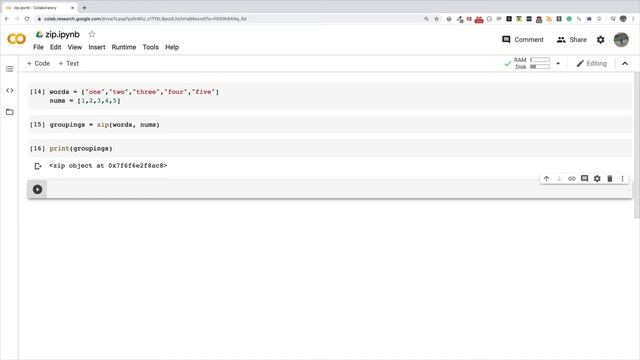640x360 pixels.
Task: Select cell 15 with zip(words, nums)
Action: (x=330, y=124)
